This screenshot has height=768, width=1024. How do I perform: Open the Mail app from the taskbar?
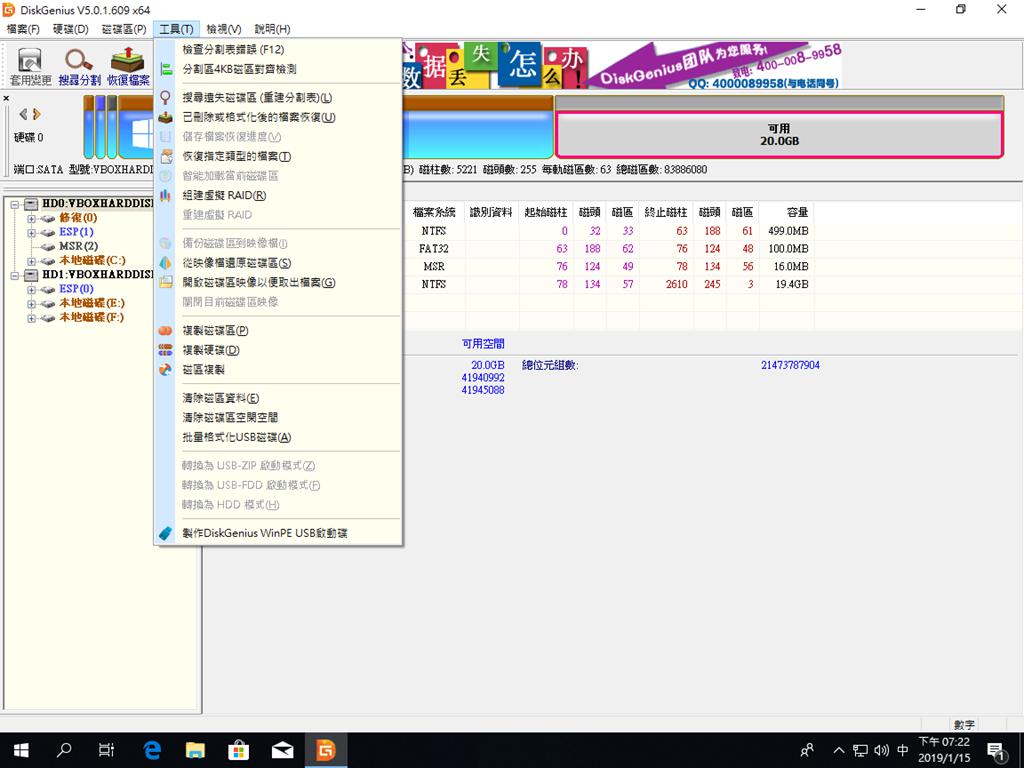coord(282,750)
